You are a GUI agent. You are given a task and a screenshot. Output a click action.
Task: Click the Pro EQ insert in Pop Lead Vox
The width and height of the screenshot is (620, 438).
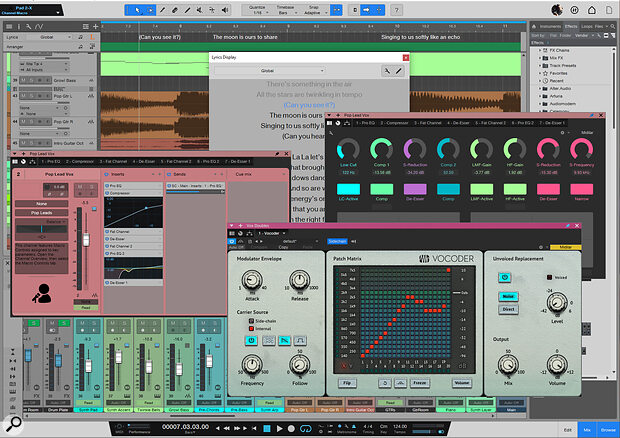[x=133, y=185]
